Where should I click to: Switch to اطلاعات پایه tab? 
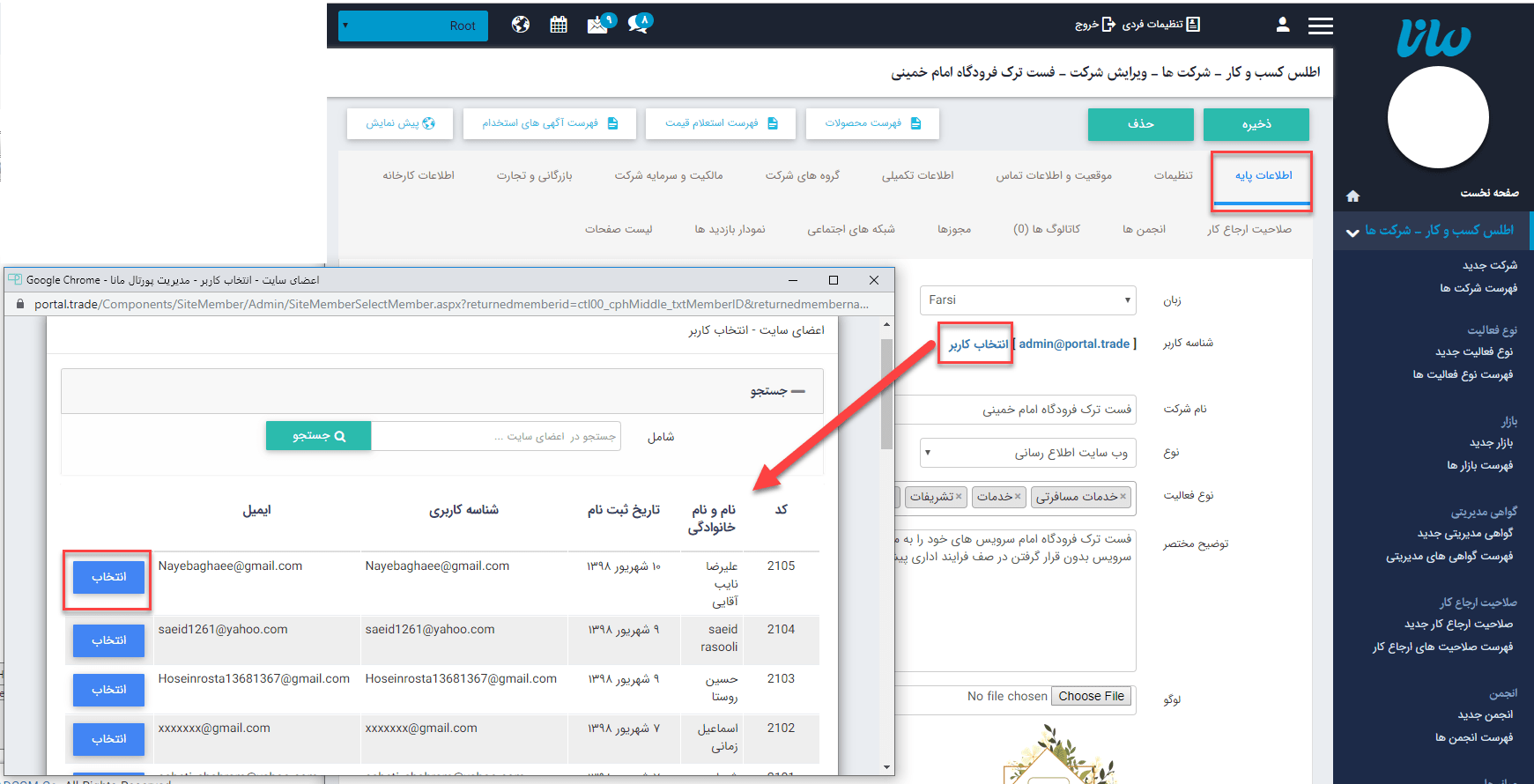pos(1263,176)
